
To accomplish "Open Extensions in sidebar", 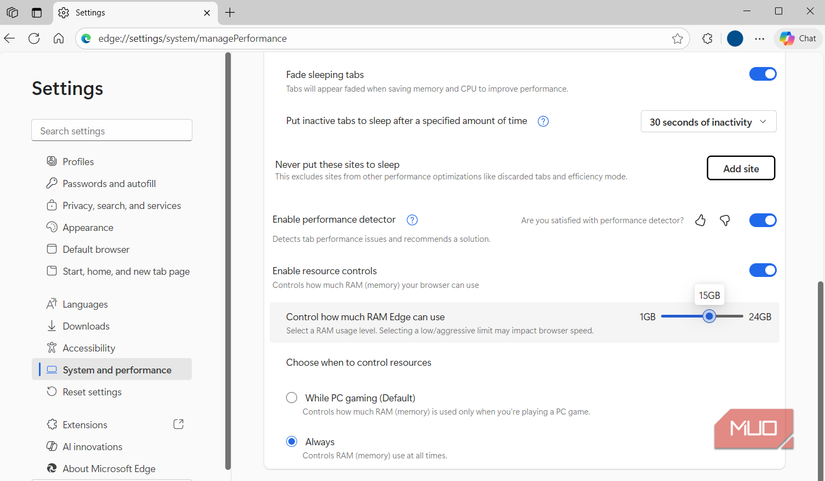I will (x=84, y=425).
